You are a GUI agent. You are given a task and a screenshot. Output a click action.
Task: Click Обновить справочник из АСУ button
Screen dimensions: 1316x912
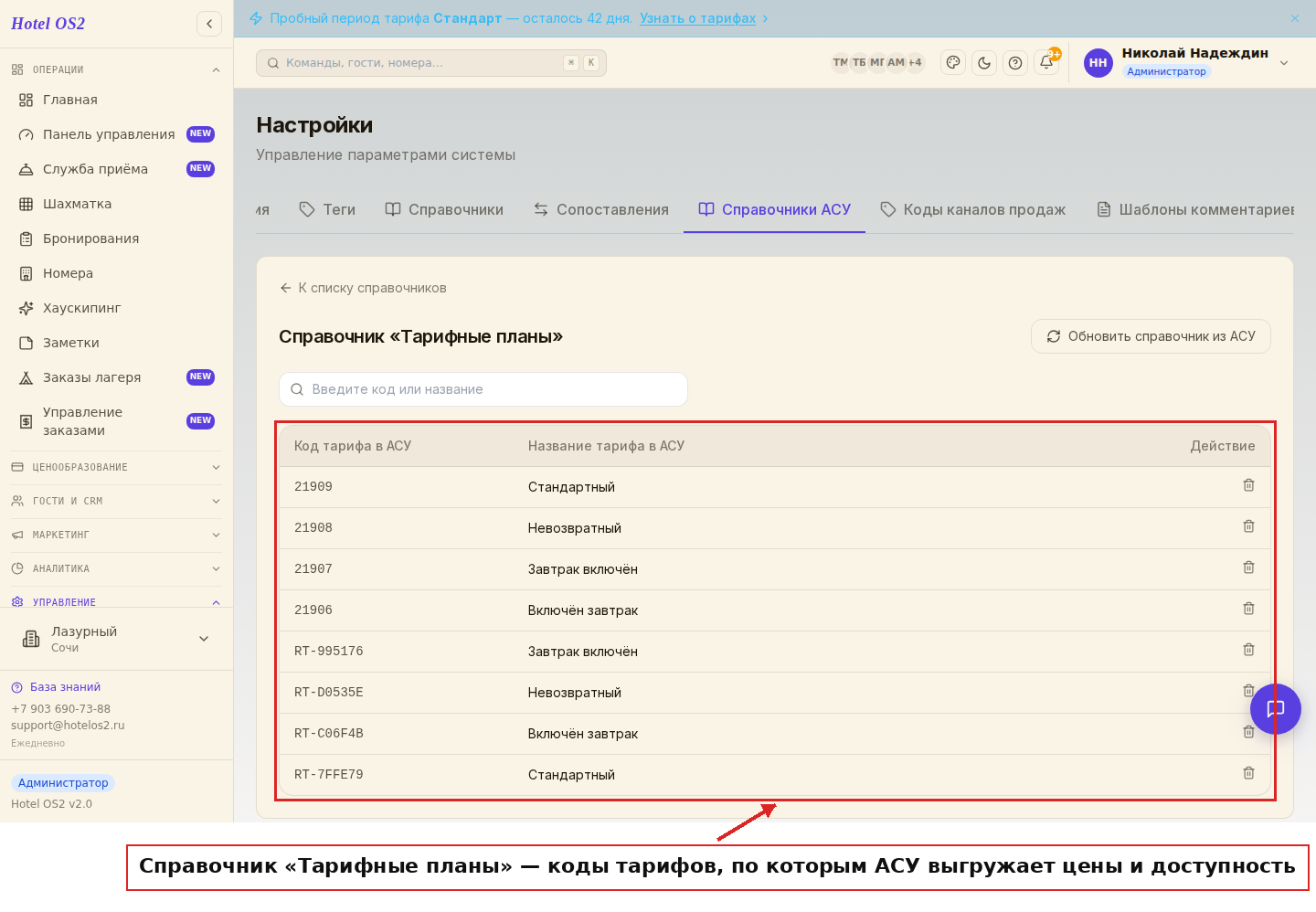click(x=1151, y=336)
